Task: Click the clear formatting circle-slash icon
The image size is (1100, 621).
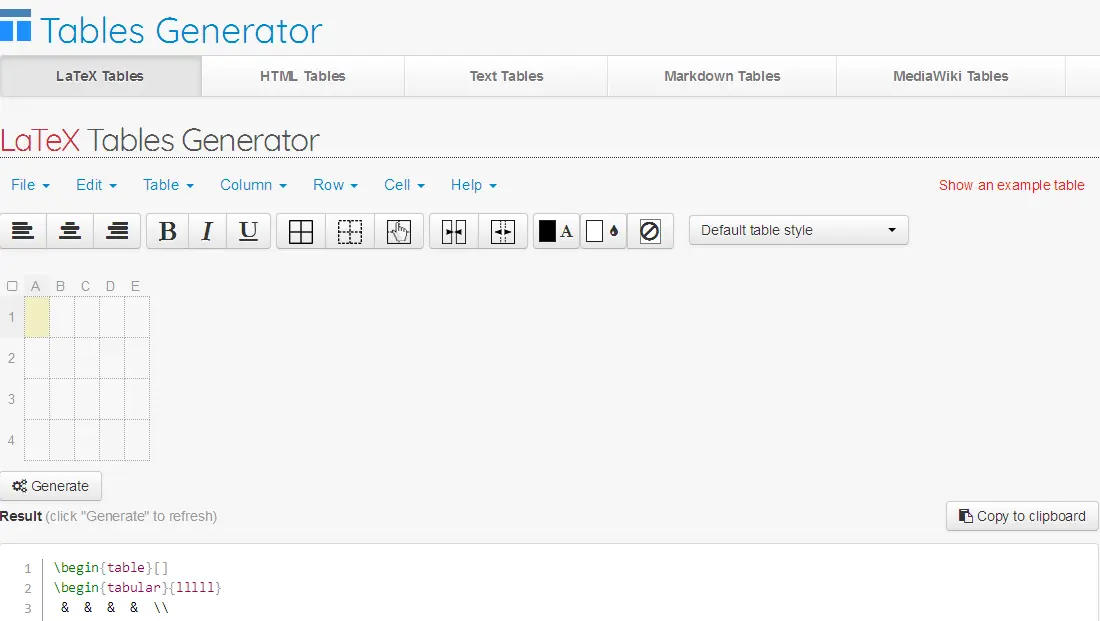Action: pos(650,231)
